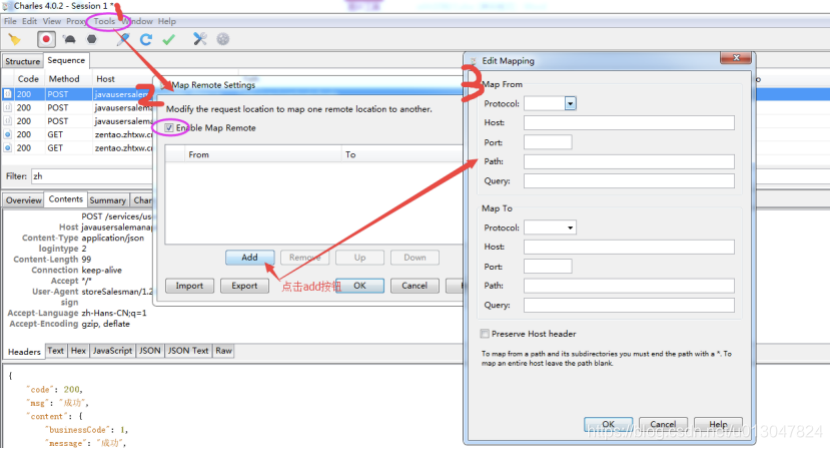The image size is (832, 450).
Task: Open the Tools menu
Action: (105, 21)
